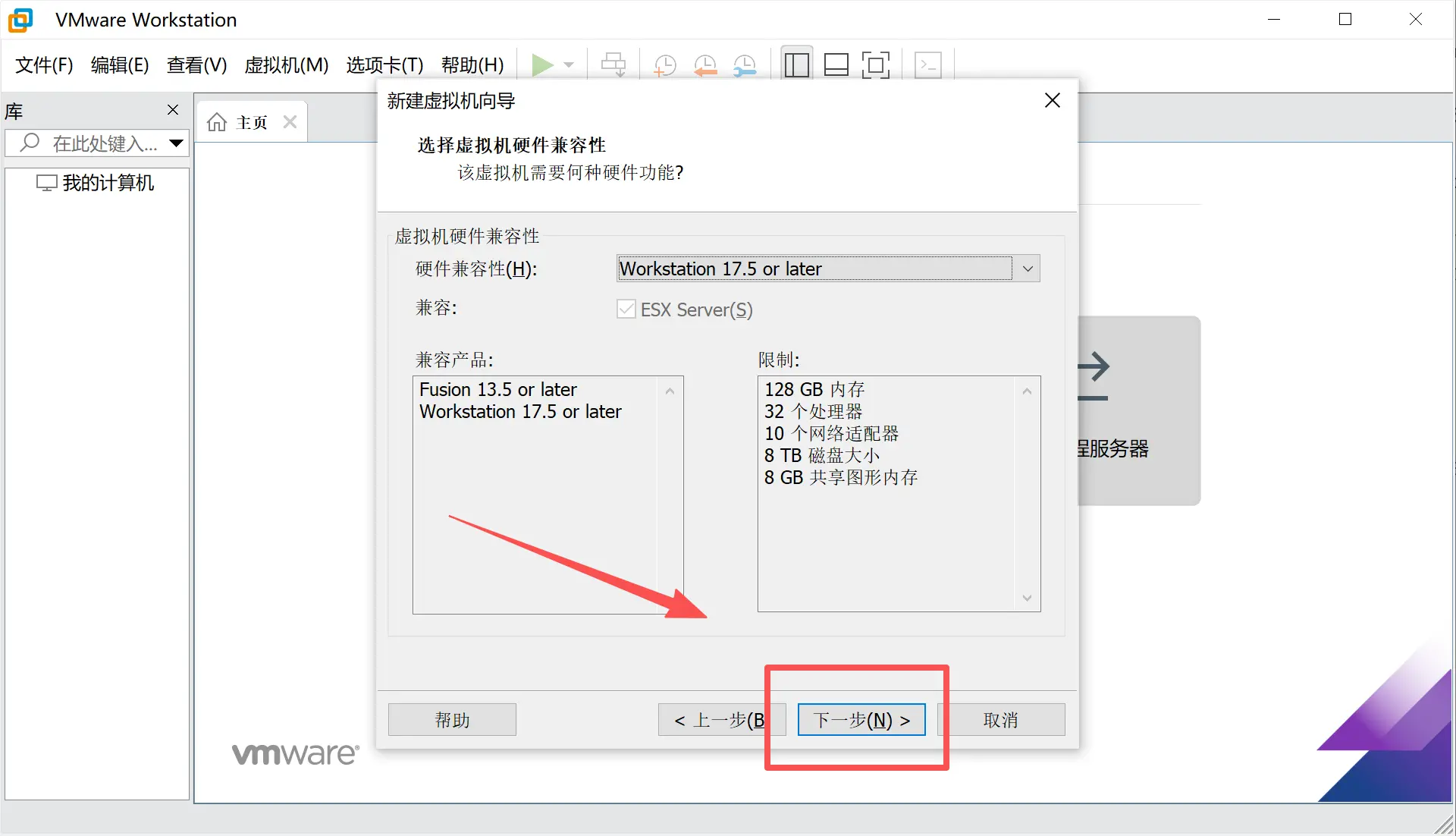Click the search magnifier in the library box

click(30, 143)
